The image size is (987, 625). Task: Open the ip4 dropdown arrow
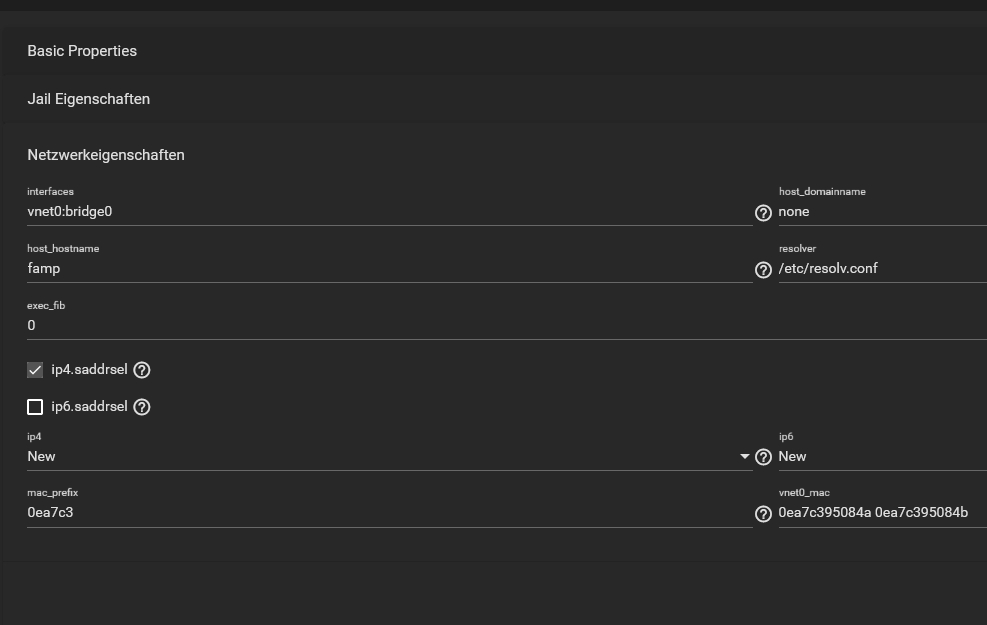(x=745, y=457)
